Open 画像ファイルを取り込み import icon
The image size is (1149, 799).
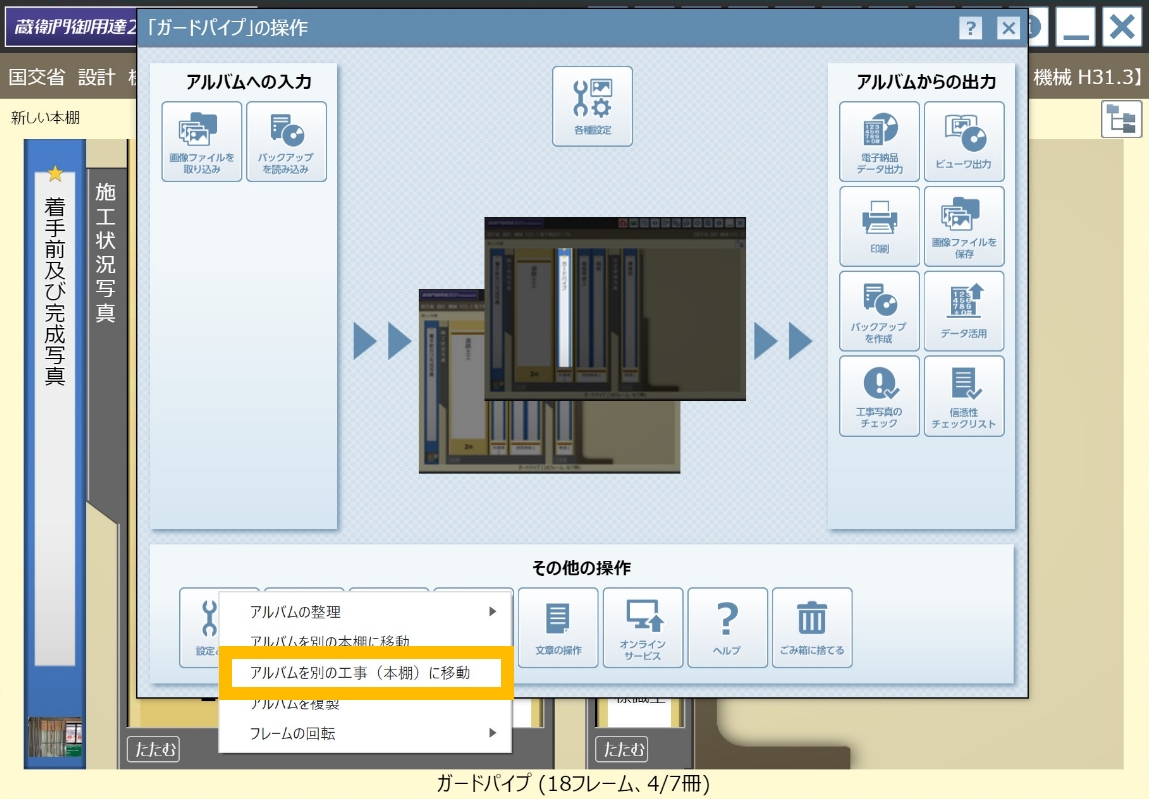point(202,141)
